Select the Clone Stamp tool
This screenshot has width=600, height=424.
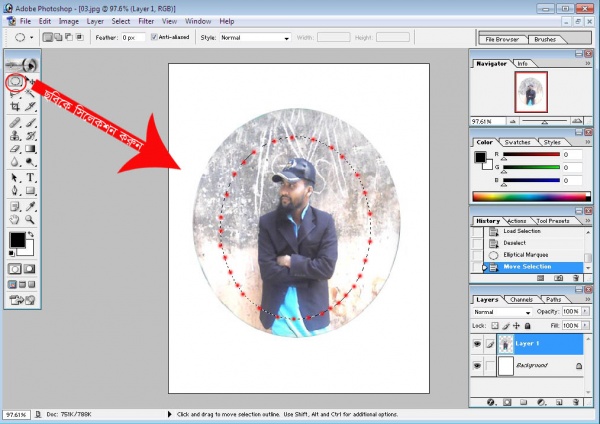[15, 136]
